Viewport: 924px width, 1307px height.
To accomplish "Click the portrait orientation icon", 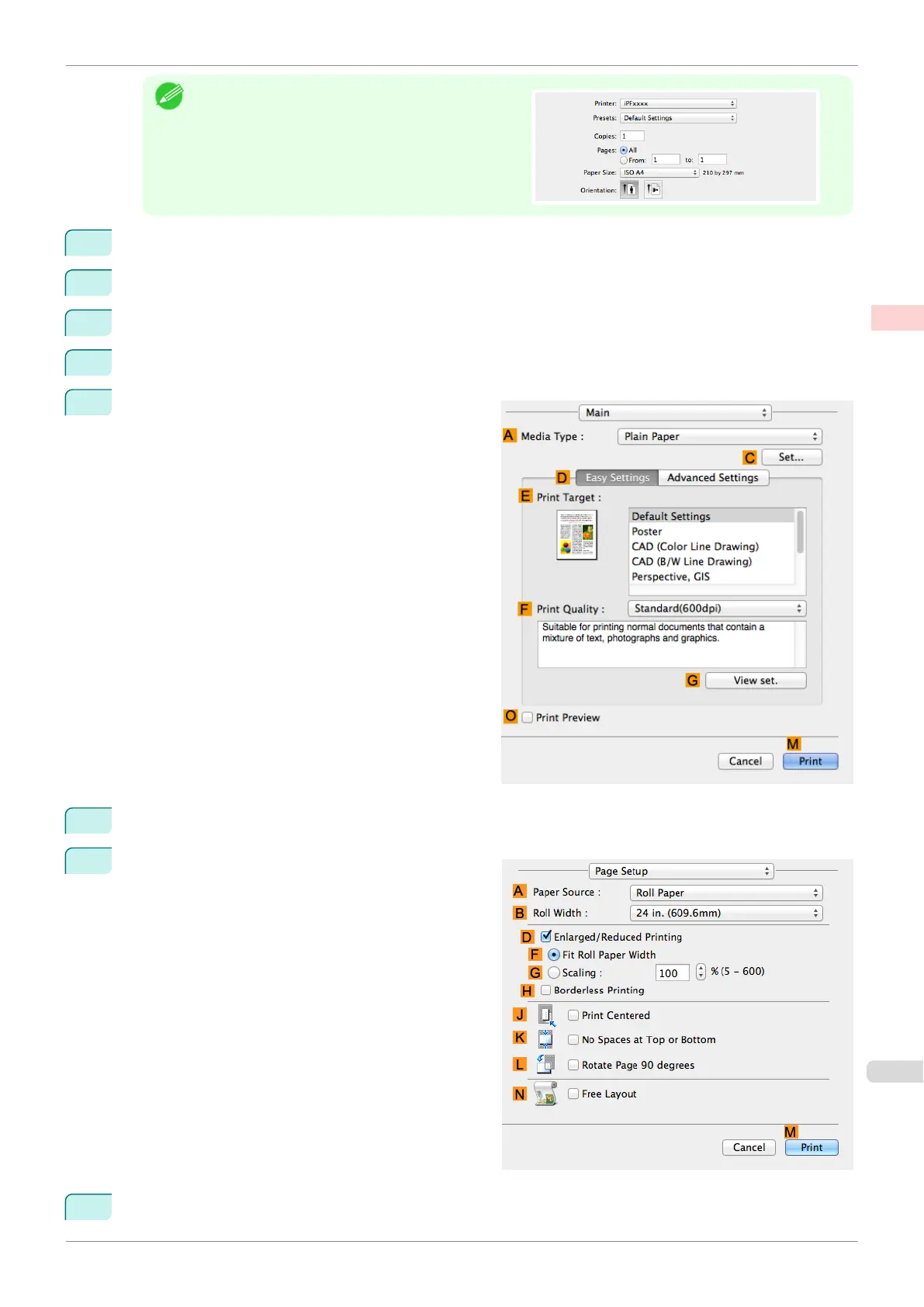I will [629, 189].
